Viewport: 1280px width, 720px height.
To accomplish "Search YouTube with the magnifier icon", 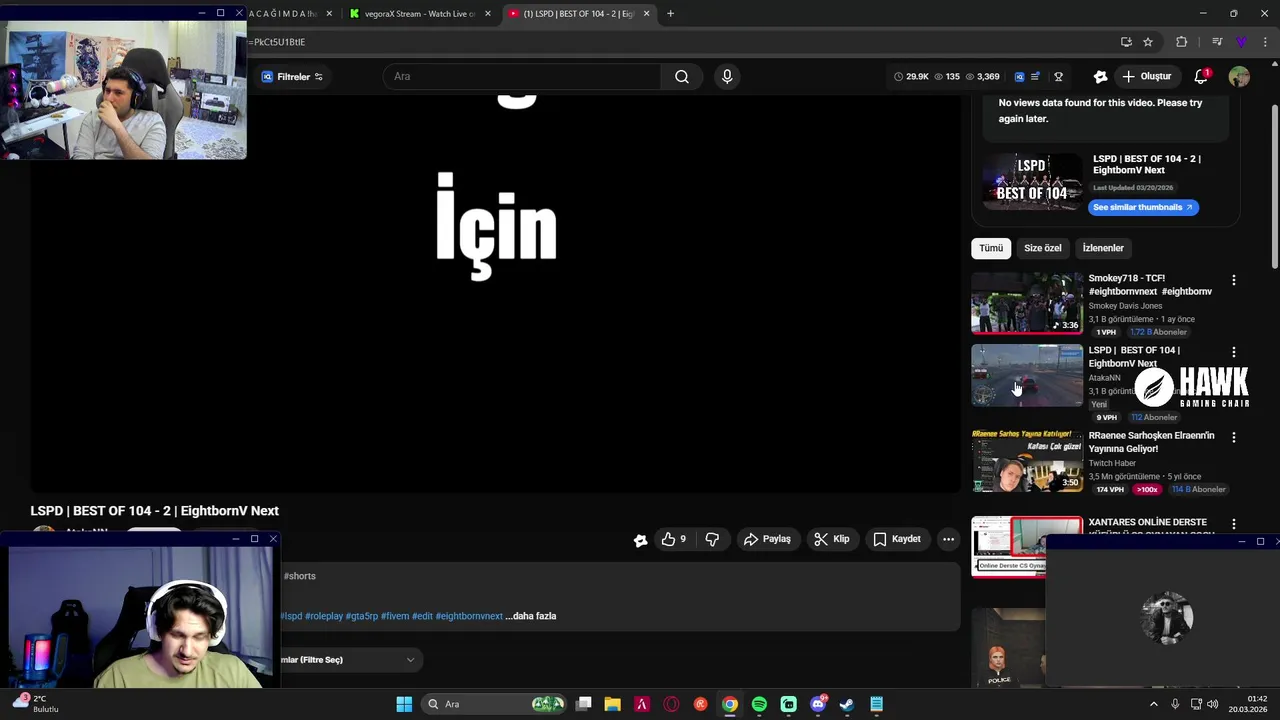I will coord(682,77).
